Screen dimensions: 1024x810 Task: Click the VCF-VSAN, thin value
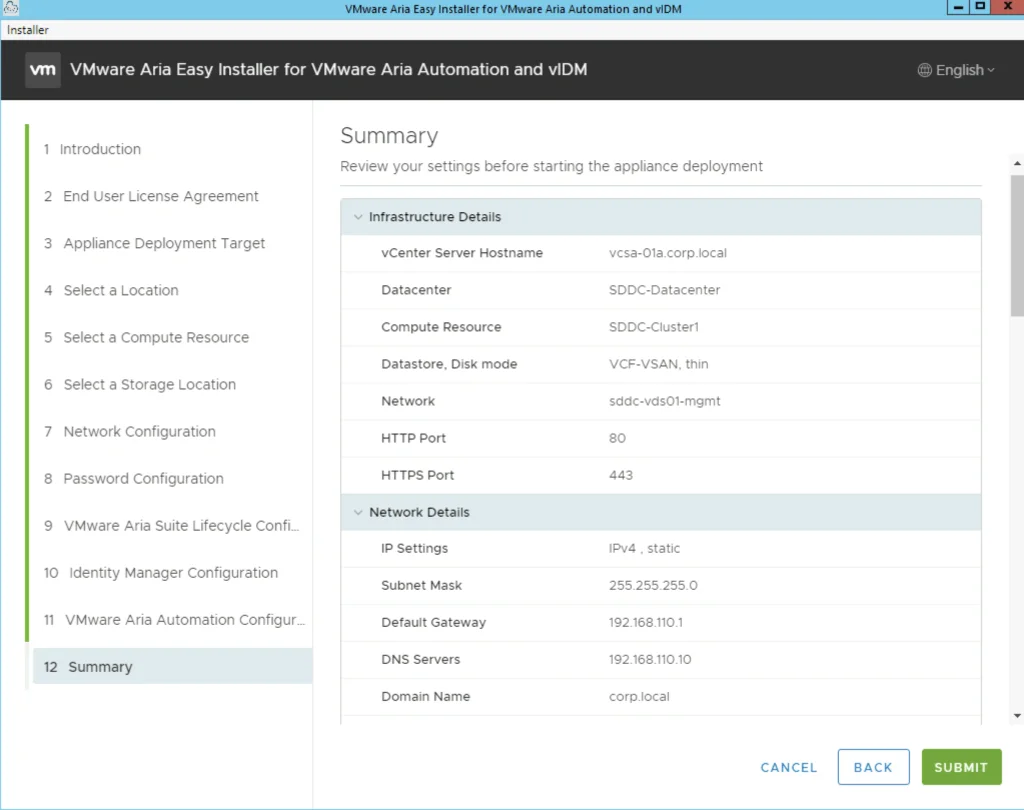658,364
